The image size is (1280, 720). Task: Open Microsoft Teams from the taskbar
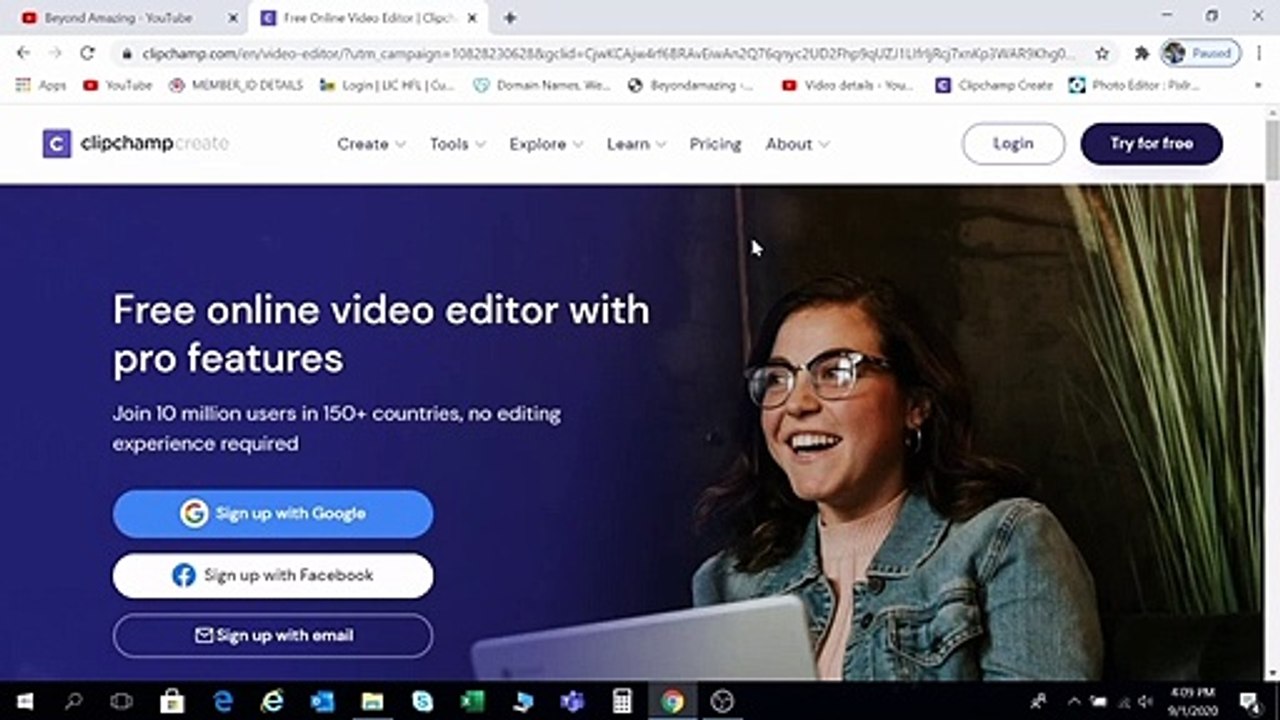coord(572,701)
